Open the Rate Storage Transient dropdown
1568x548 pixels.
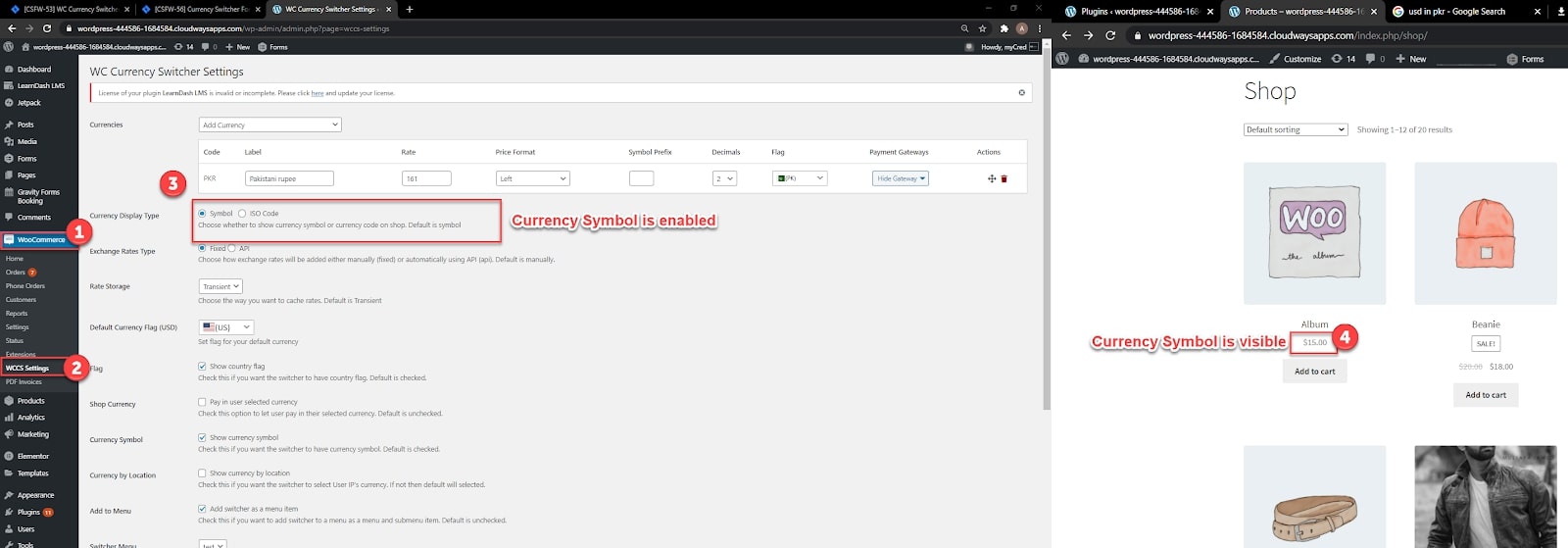click(x=220, y=286)
